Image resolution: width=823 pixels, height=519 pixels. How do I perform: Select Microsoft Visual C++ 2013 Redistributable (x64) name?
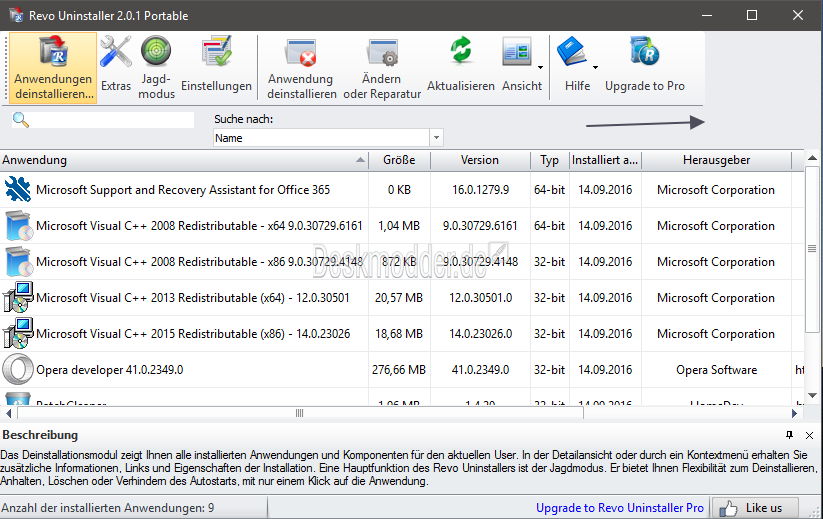193,298
